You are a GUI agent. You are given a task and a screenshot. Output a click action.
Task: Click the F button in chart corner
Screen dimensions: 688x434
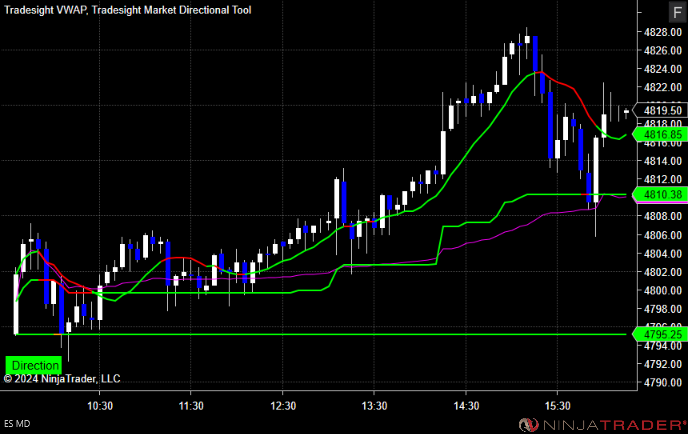677,12
